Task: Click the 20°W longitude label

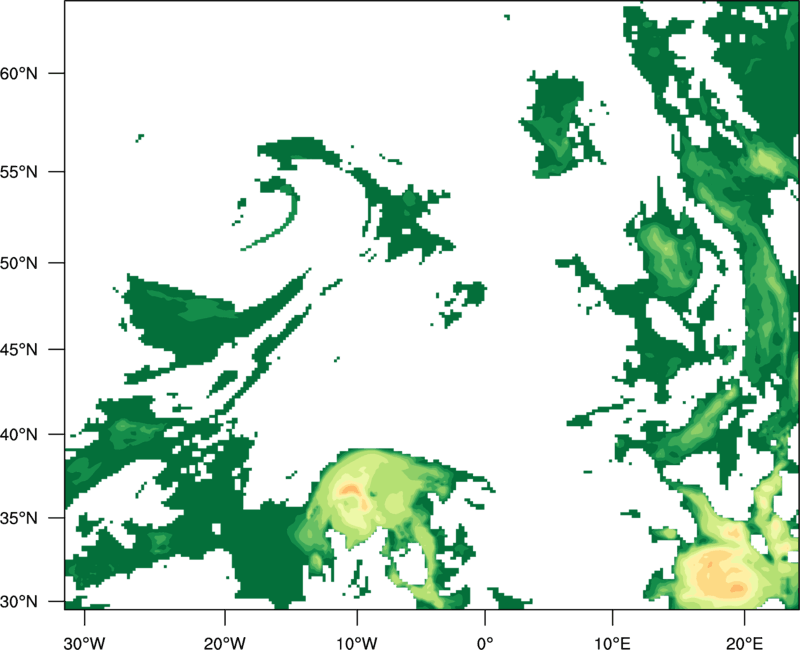Action: (x=224, y=643)
